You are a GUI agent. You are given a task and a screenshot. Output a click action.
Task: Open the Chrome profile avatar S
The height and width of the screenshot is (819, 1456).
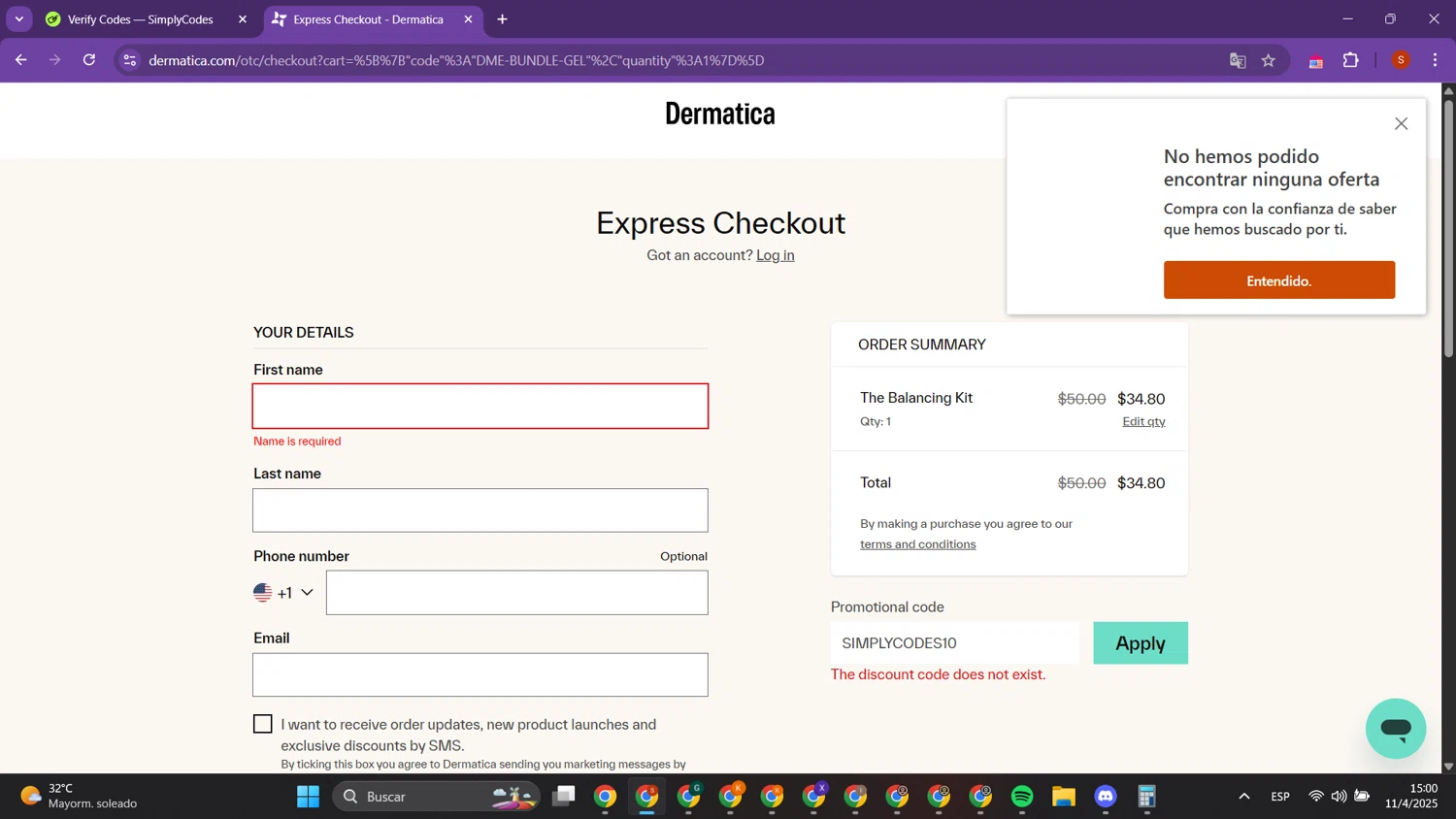click(x=1401, y=60)
